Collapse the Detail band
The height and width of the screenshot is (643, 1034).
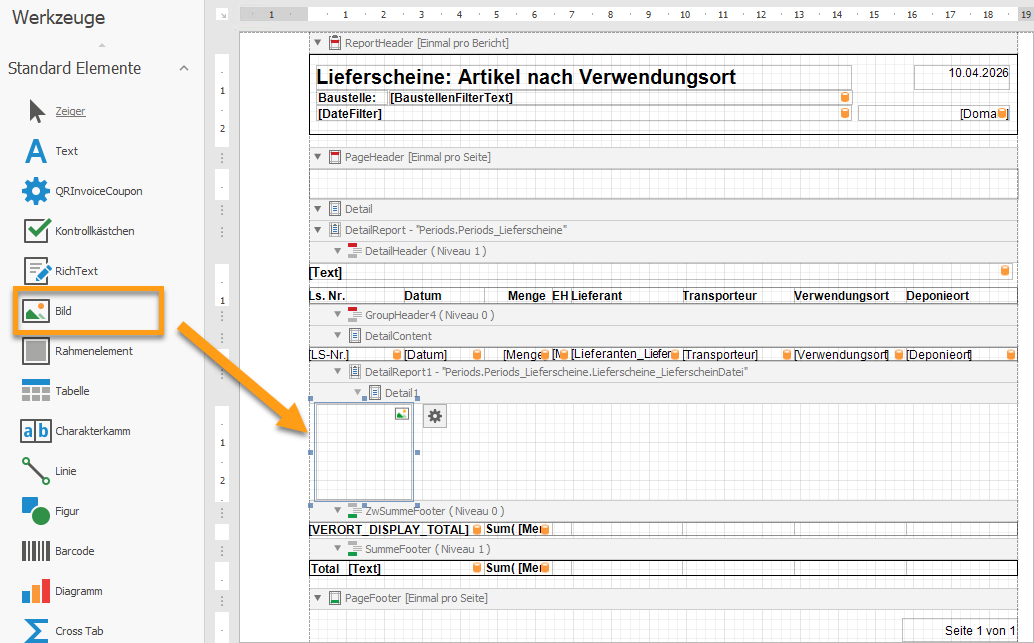click(318, 209)
